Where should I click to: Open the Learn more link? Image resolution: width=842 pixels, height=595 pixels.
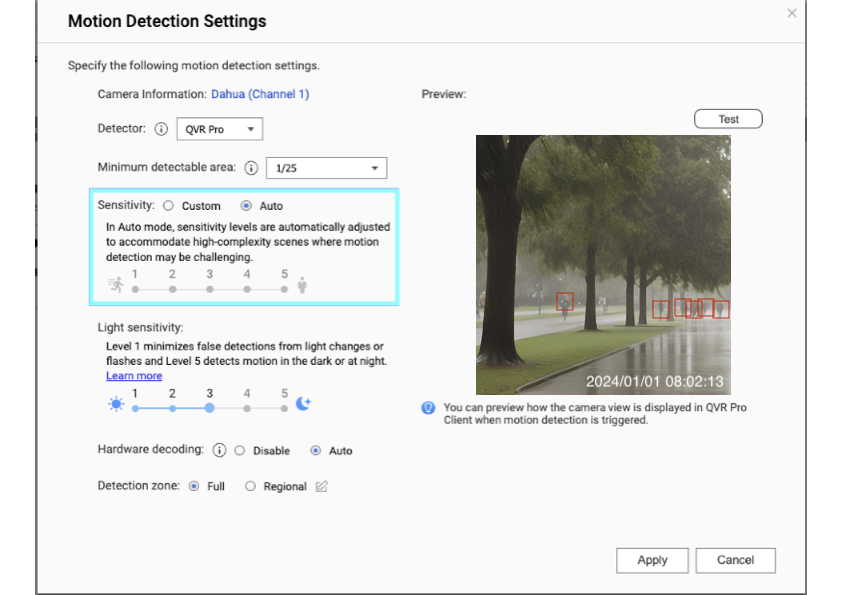coord(134,376)
